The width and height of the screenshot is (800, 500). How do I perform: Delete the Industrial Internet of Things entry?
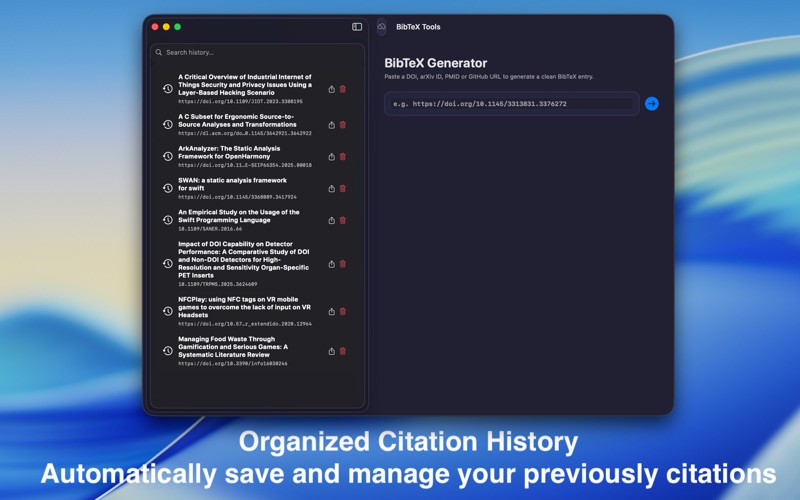click(x=343, y=89)
